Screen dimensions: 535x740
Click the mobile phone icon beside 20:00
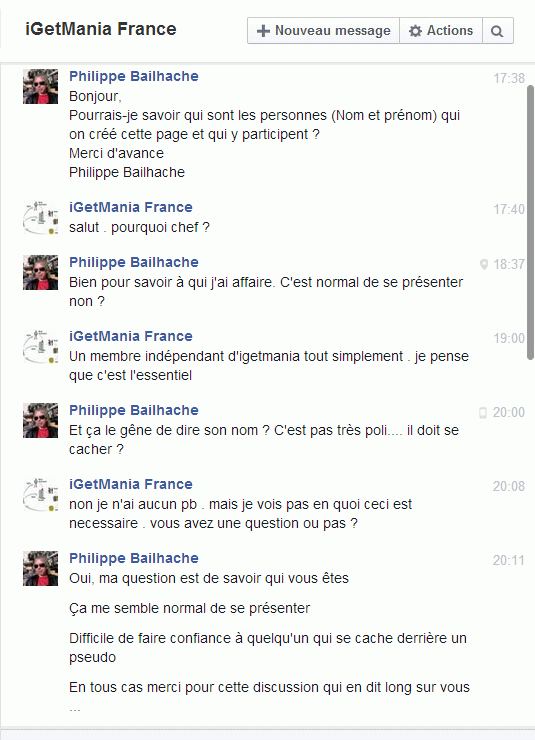pos(483,412)
